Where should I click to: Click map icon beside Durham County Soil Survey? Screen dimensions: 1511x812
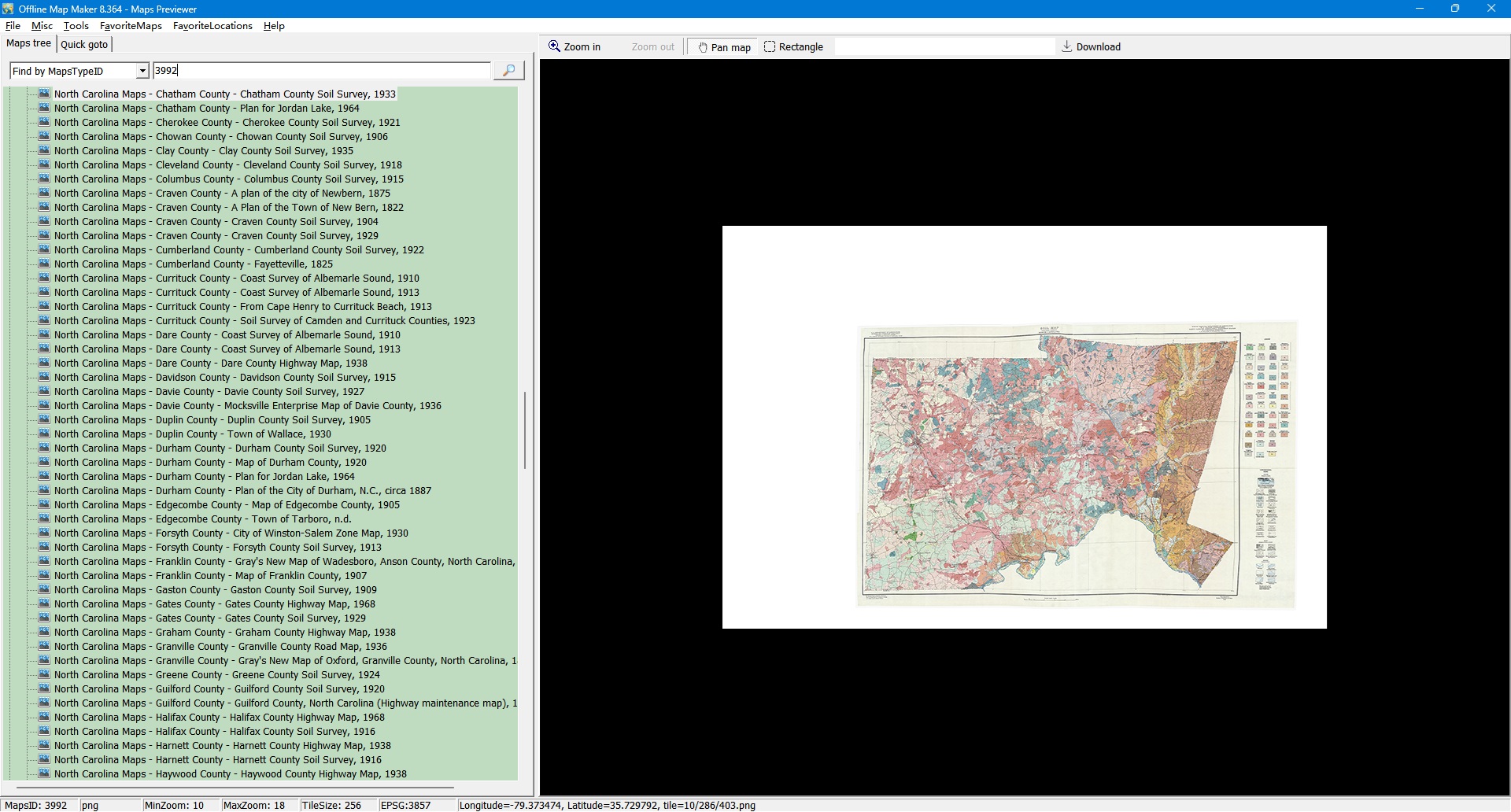coord(44,448)
